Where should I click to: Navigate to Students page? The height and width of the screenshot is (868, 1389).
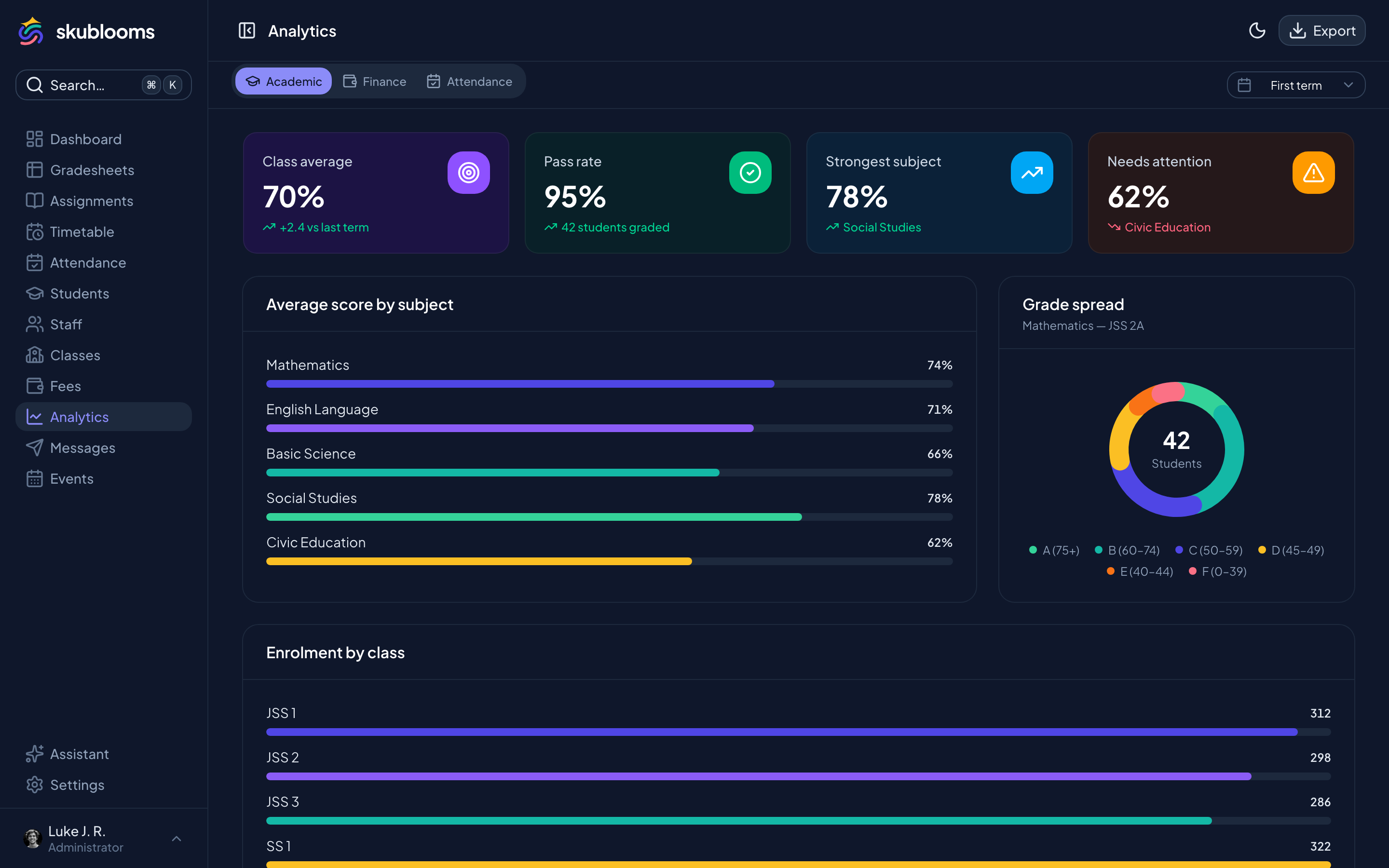(103, 293)
